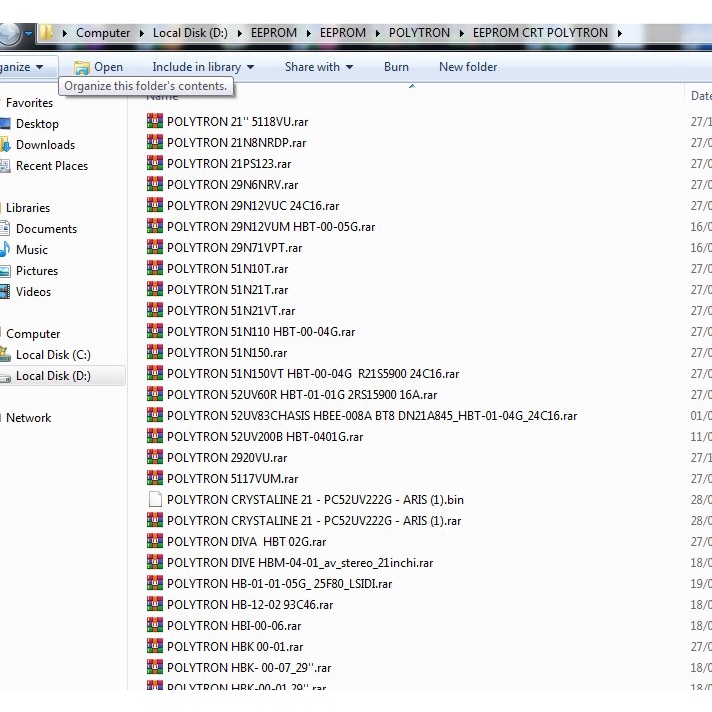Expand arrow after POLYTRON breadcrumb
The height and width of the screenshot is (712, 712).
(461, 33)
